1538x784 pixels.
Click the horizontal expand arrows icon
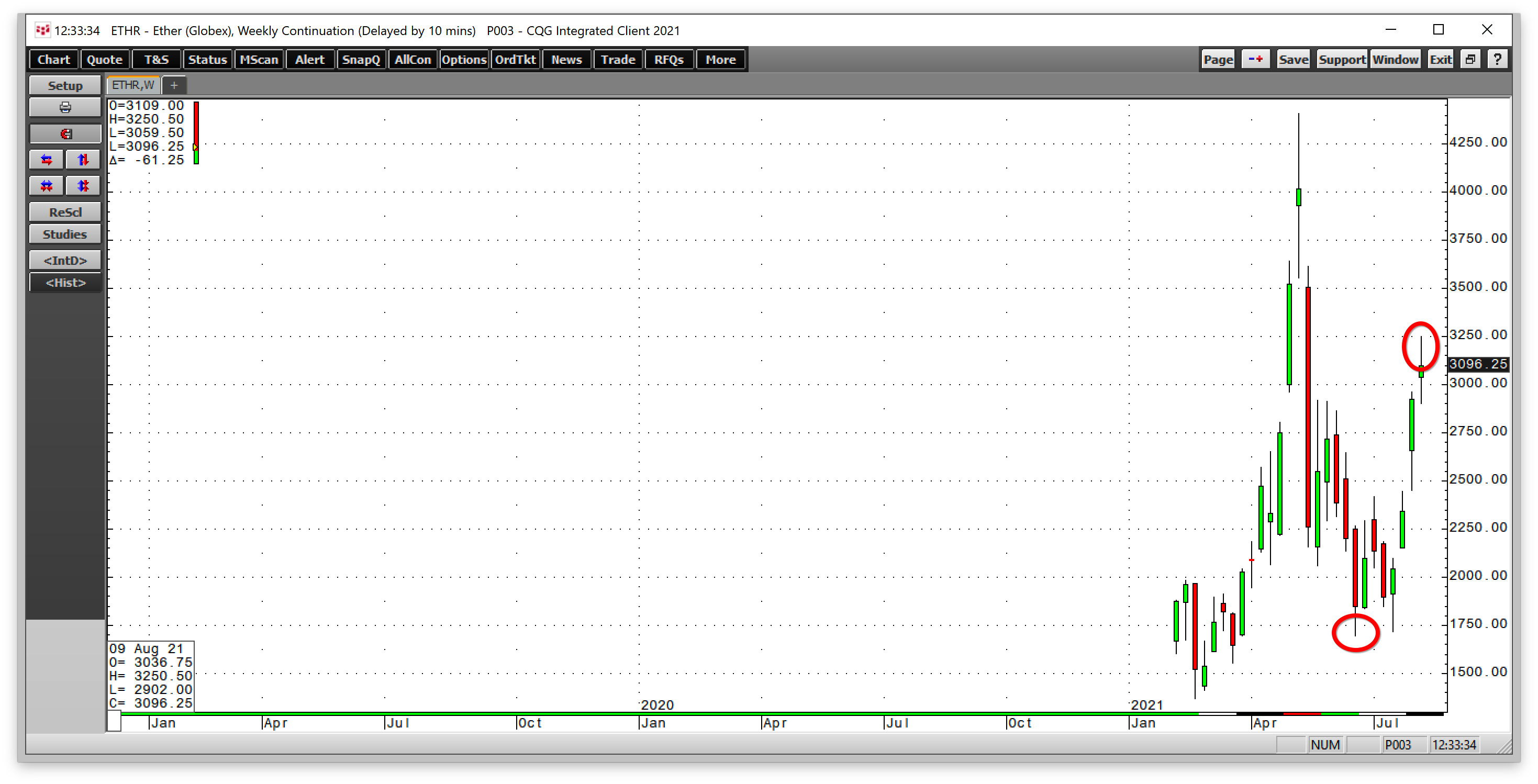coord(47,160)
